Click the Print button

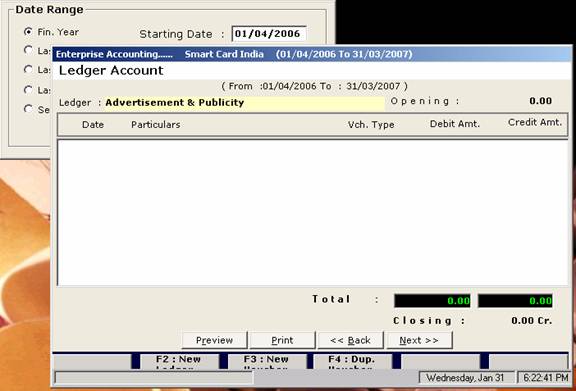pos(282,340)
